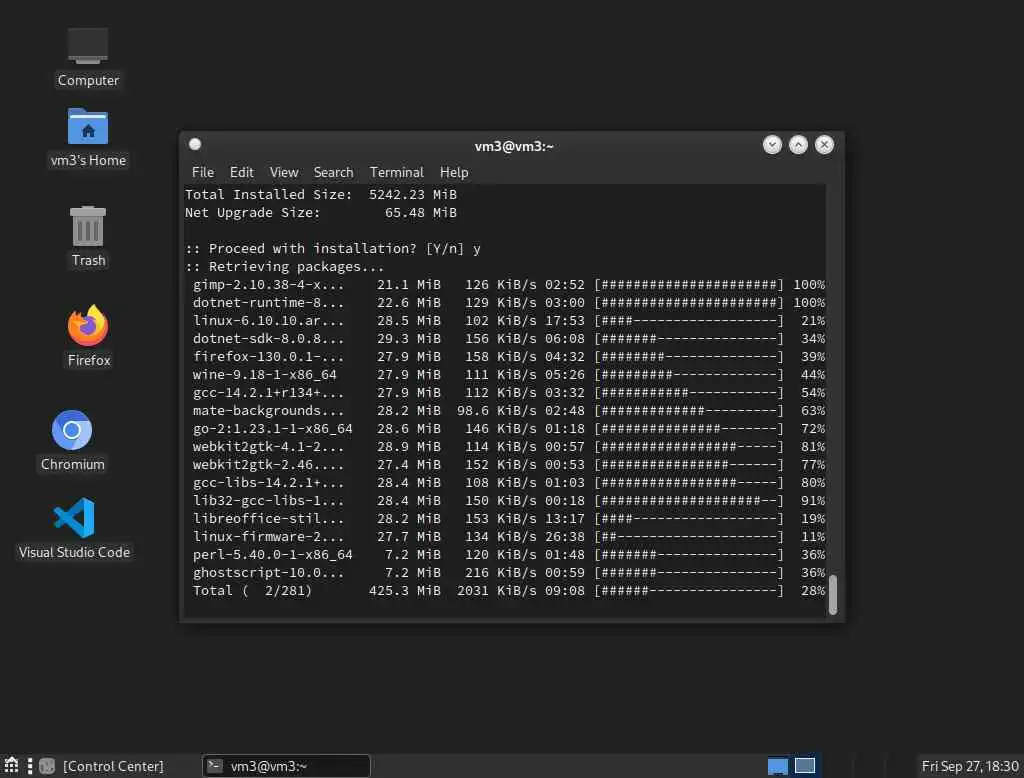Click the firefox-130.0.1 package name
Screen dimensions: 1024x778
click(268, 357)
